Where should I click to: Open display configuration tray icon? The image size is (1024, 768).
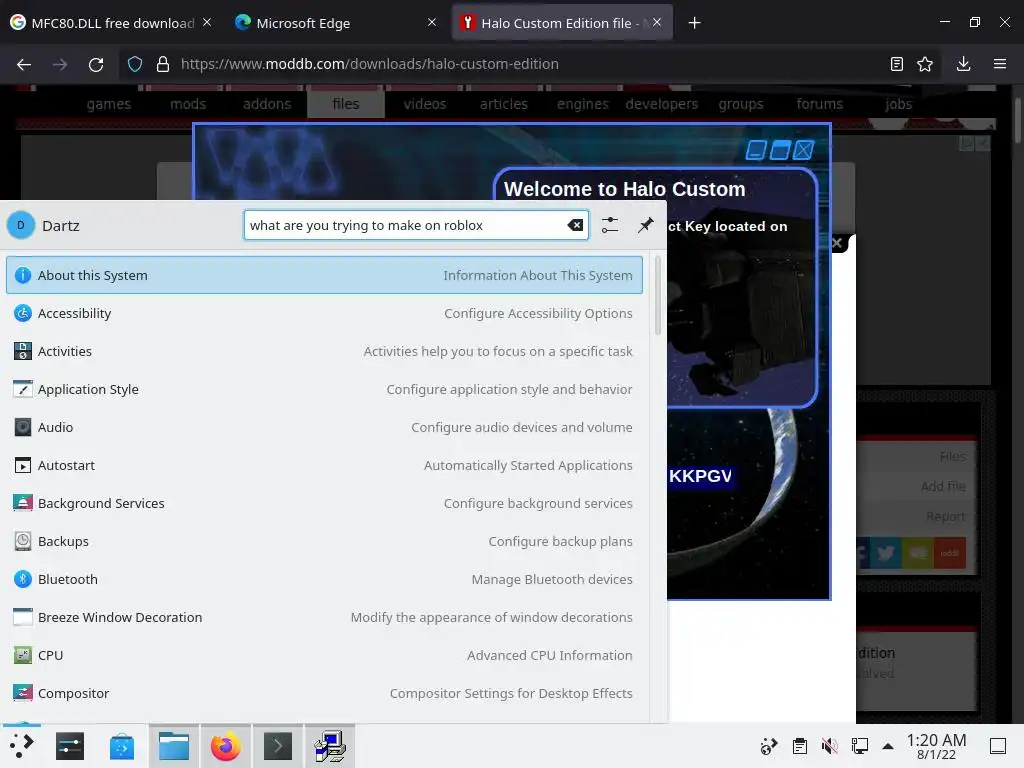tap(859, 746)
